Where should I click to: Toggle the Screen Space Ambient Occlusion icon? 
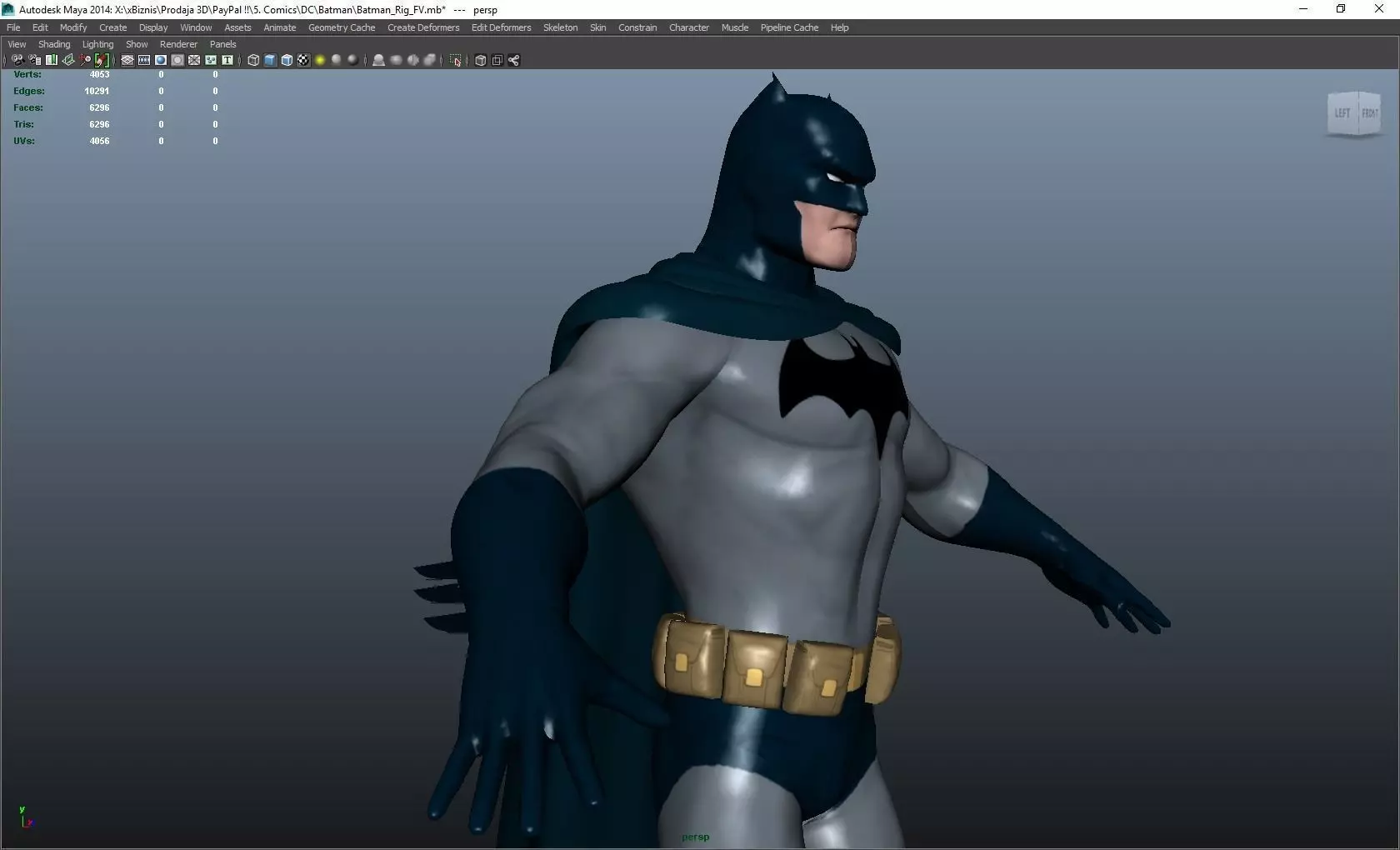tap(378, 60)
